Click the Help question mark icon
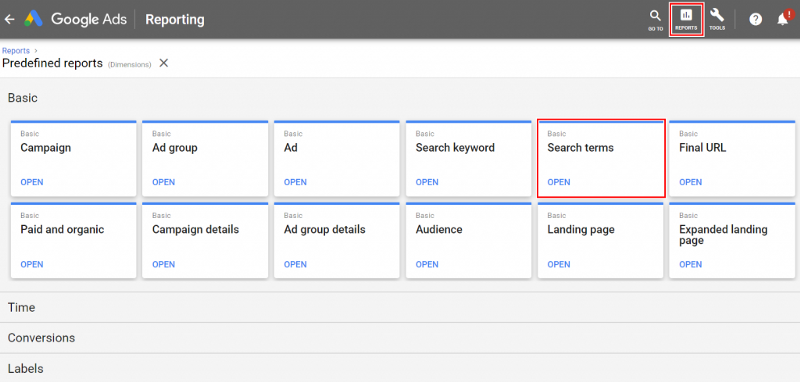Viewport: 800px width, 382px height. coord(756,19)
